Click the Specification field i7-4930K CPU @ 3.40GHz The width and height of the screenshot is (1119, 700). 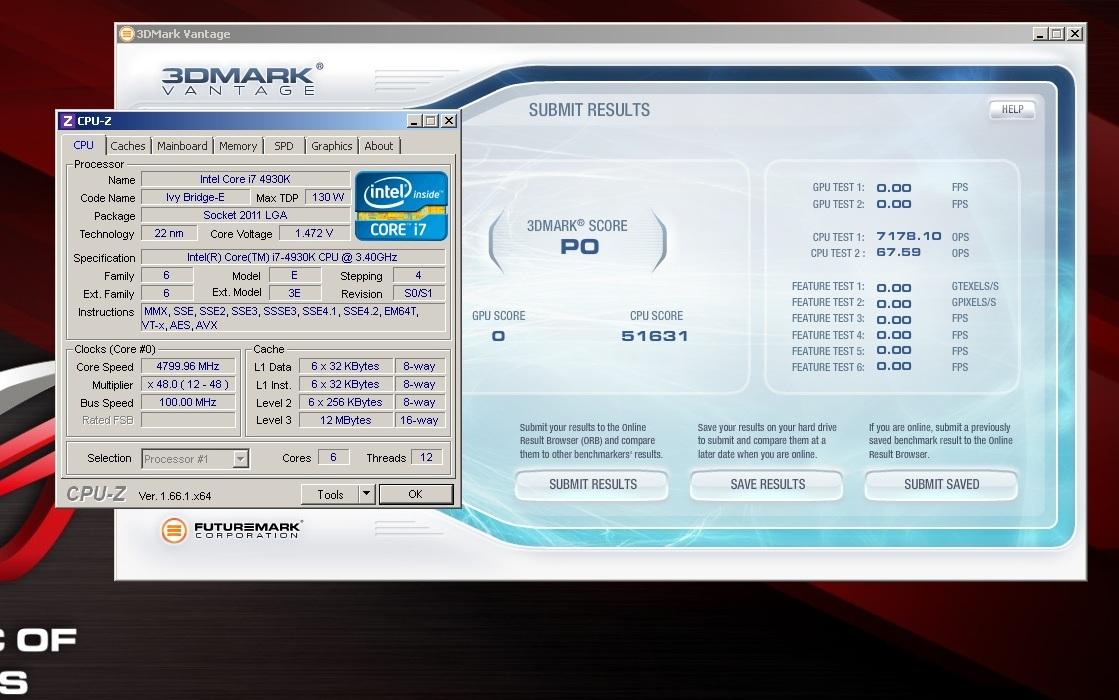tap(293, 257)
